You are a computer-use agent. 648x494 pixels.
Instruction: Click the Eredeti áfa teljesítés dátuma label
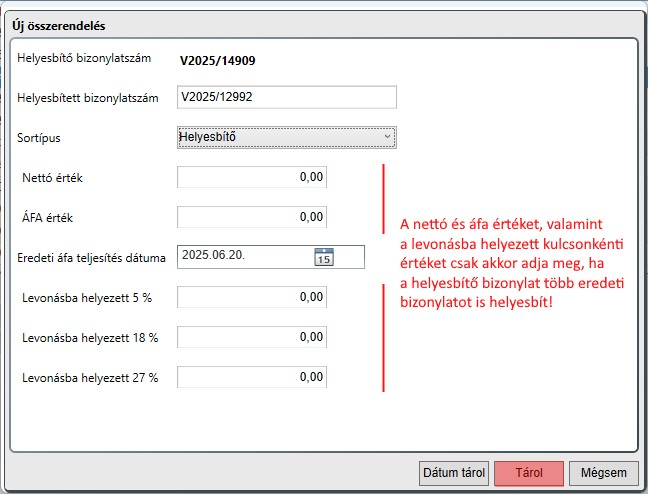pos(91,258)
